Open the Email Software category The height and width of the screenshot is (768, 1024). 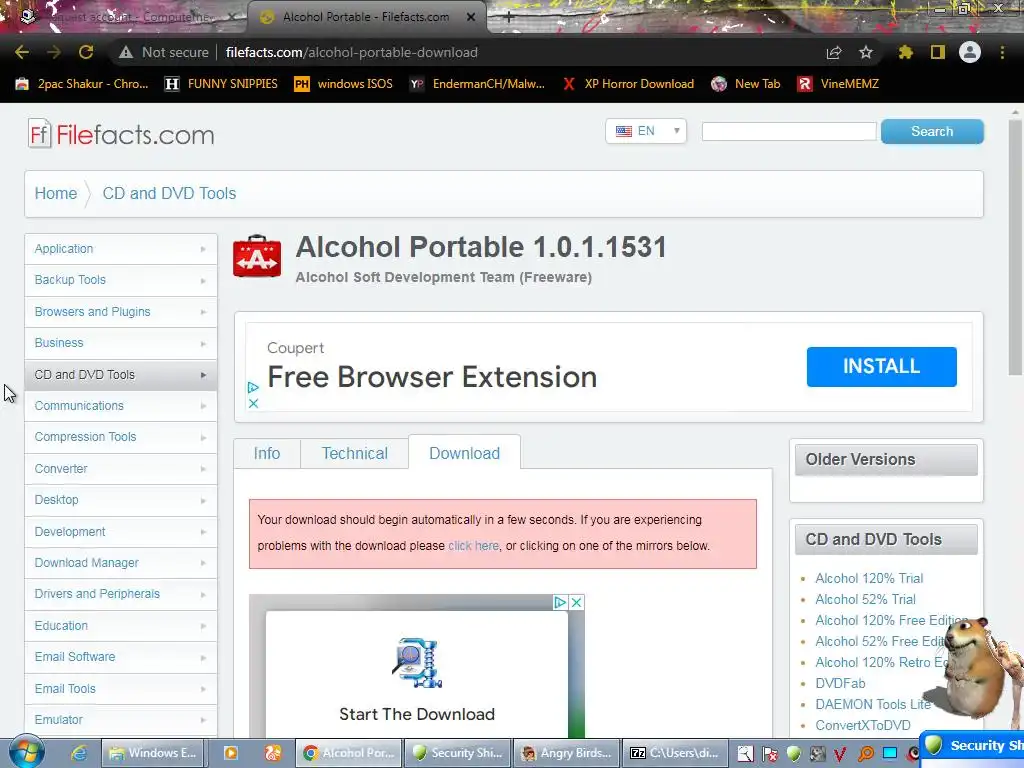pyautogui.click(x=121, y=657)
